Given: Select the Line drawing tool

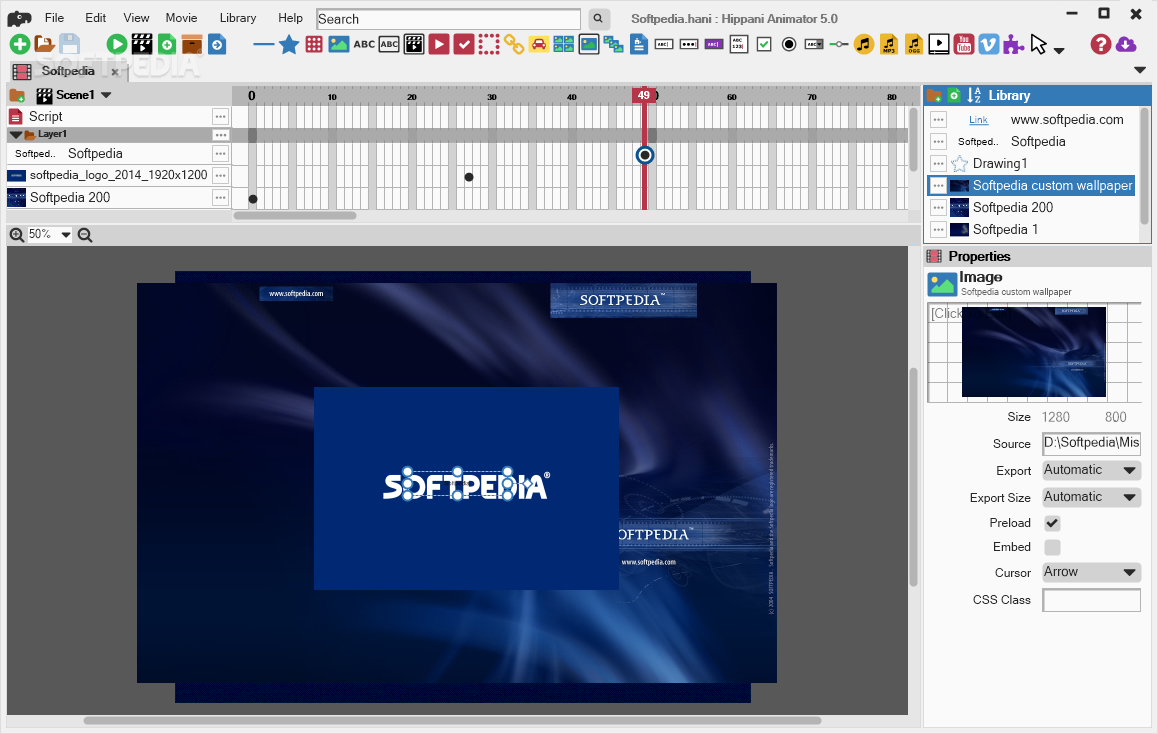Looking at the screenshot, I should click(x=264, y=44).
